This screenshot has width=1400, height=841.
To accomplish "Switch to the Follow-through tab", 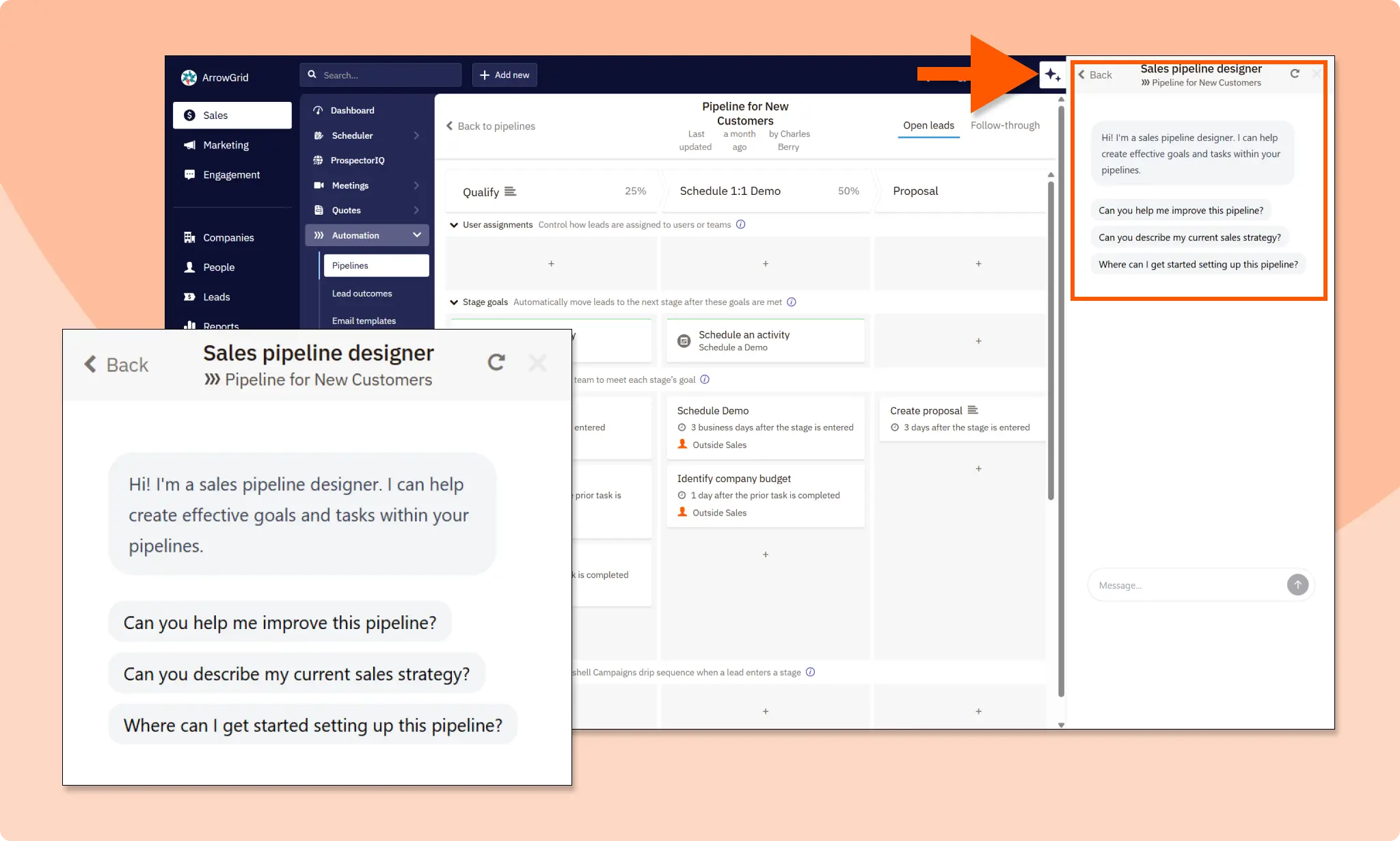I will pyautogui.click(x=1005, y=125).
